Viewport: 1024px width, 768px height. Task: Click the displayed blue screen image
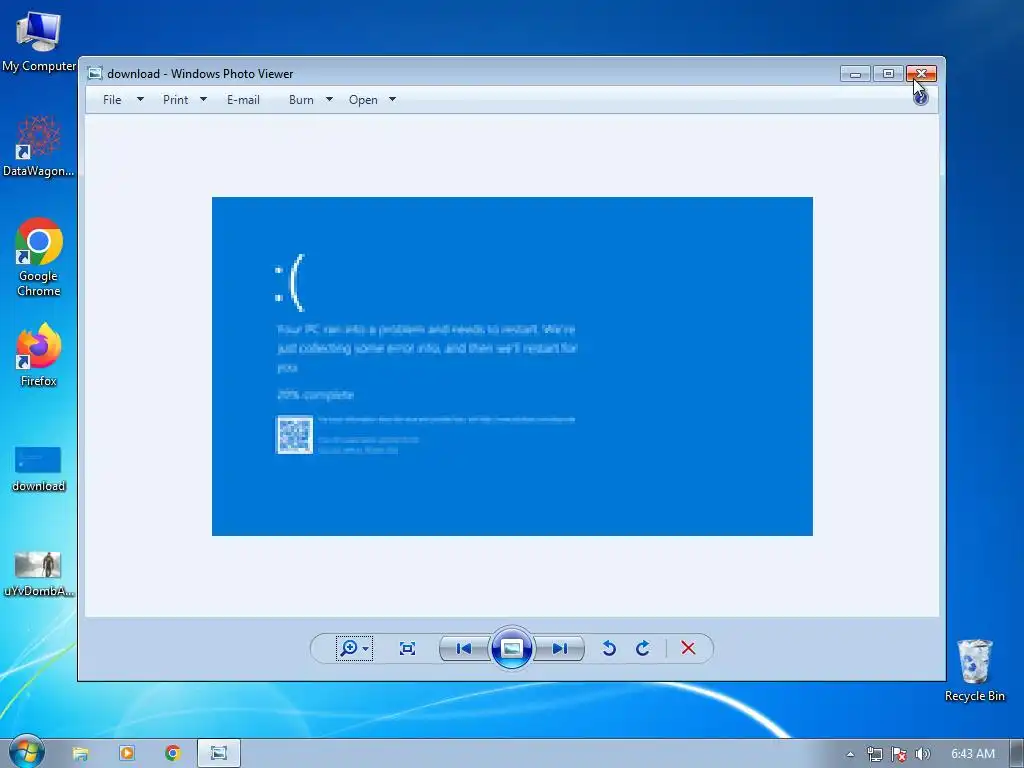pyautogui.click(x=512, y=366)
